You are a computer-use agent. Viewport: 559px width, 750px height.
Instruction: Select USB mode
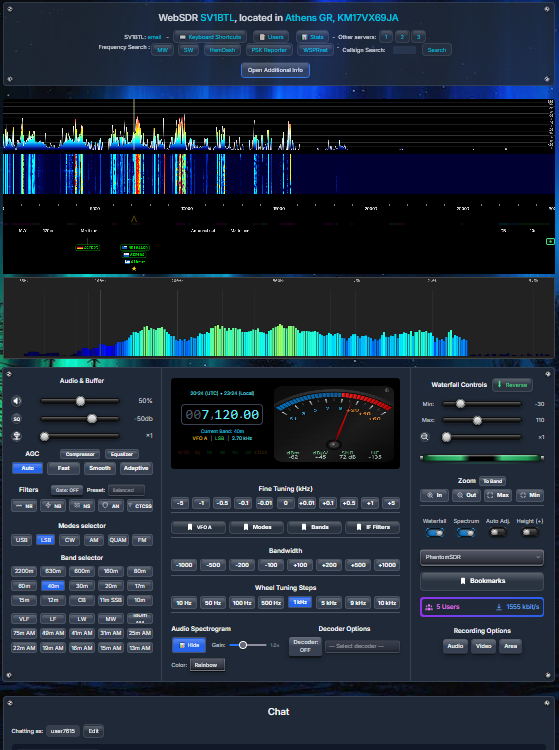(22, 540)
